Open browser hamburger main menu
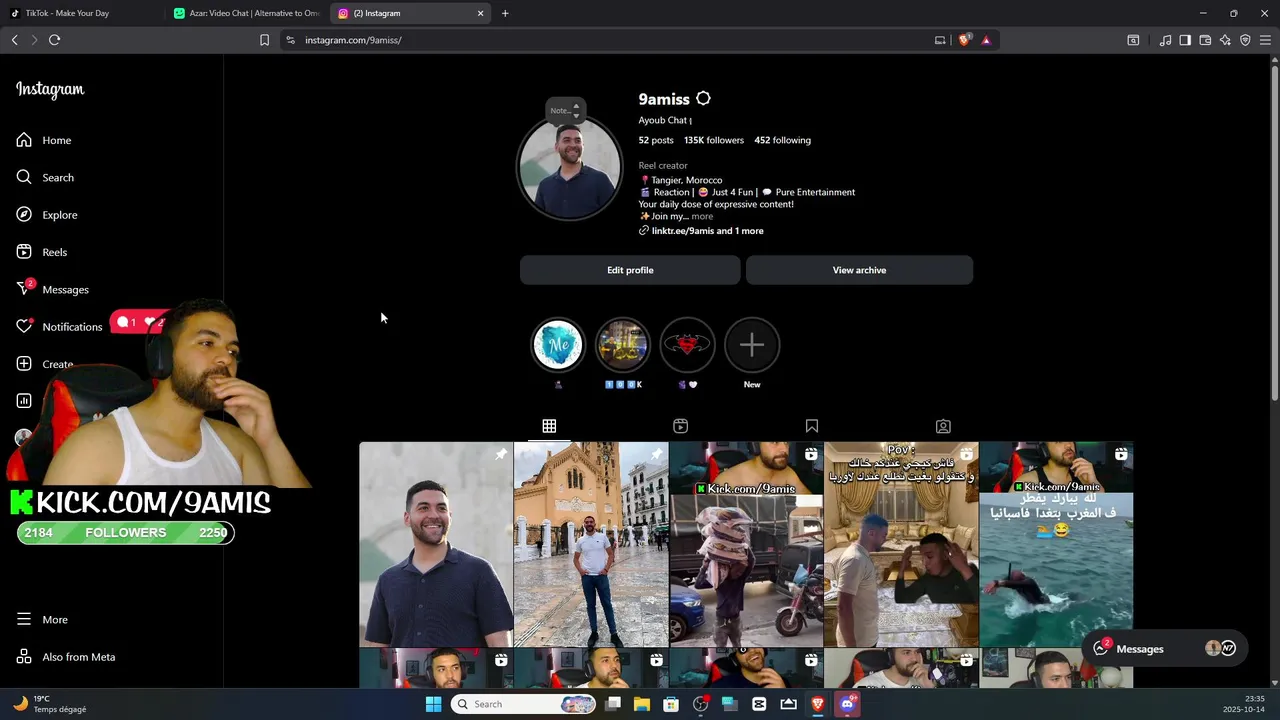 pos(1265,40)
